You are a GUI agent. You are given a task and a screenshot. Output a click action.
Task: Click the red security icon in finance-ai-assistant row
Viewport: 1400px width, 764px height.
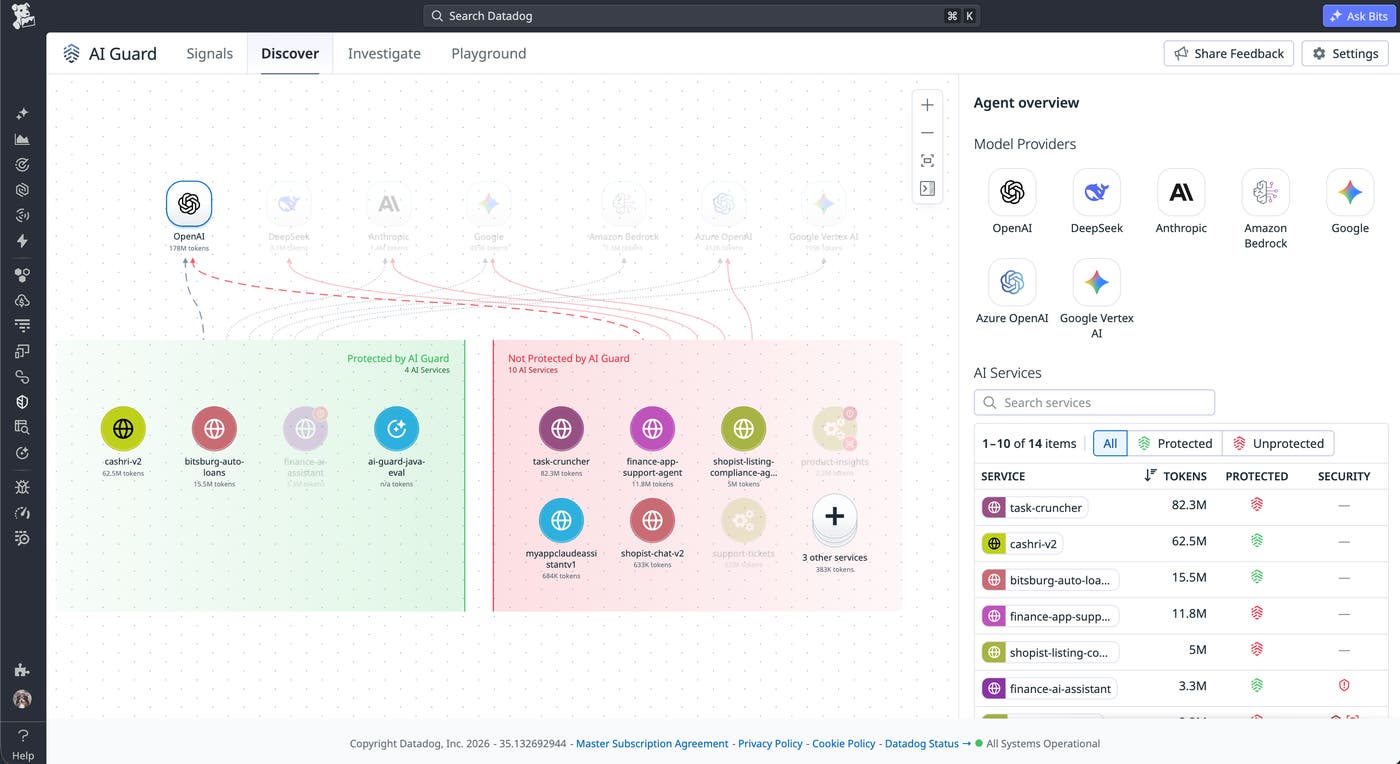[x=1344, y=686]
